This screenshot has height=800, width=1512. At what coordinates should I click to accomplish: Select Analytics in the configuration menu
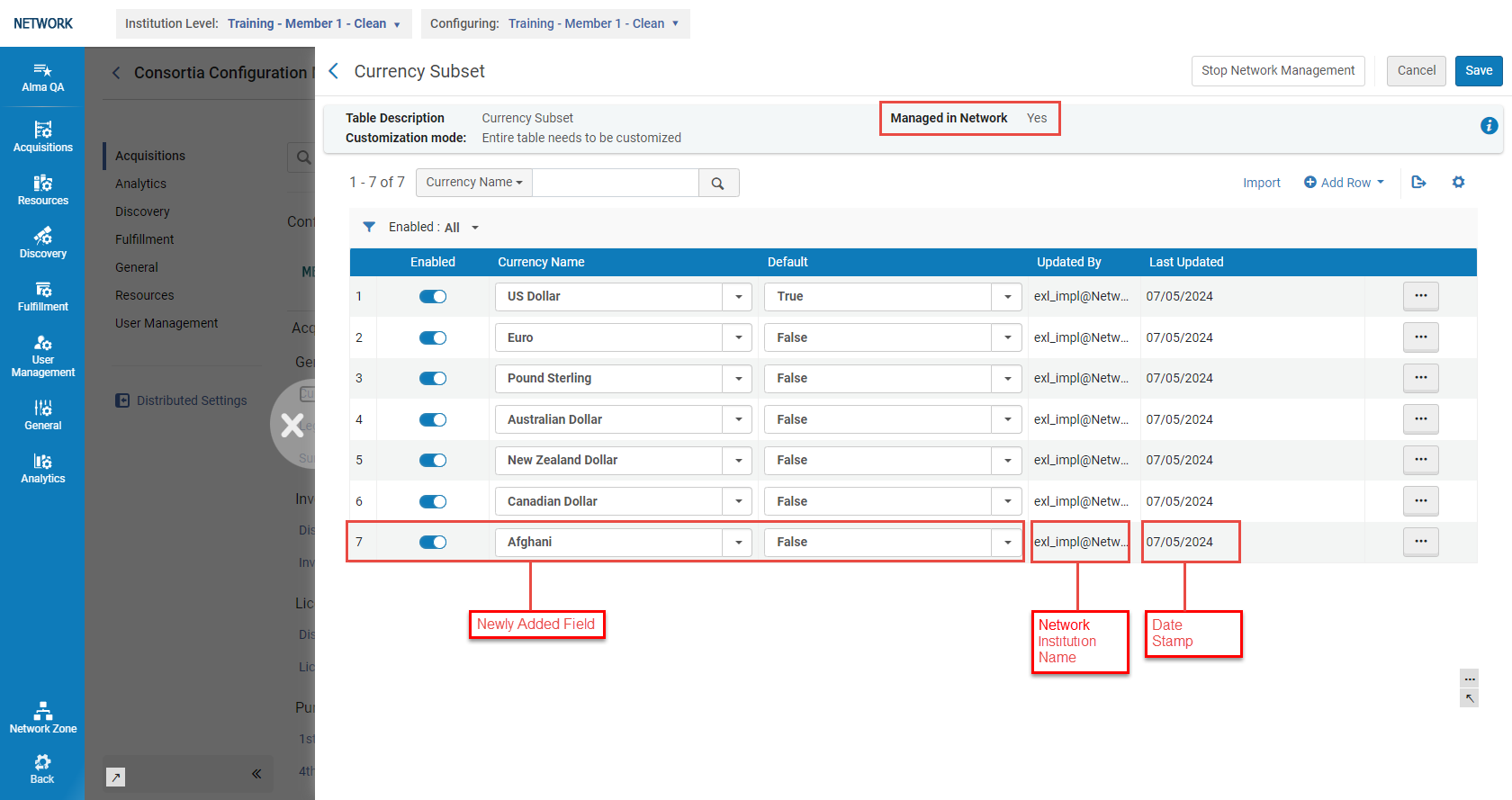pos(140,184)
